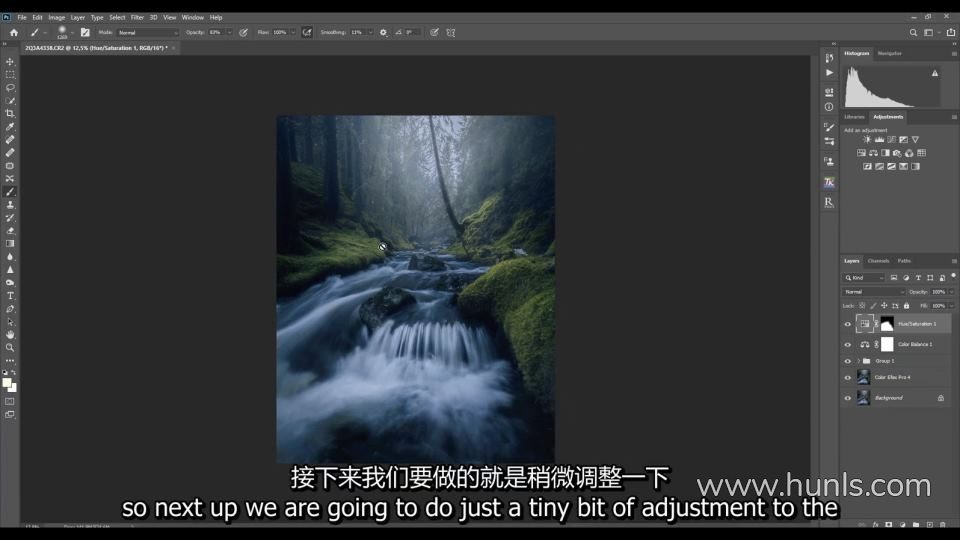Select the Crop tool
Image resolution: width=960 pixels, height=540 pixels.
click(10, 114)
